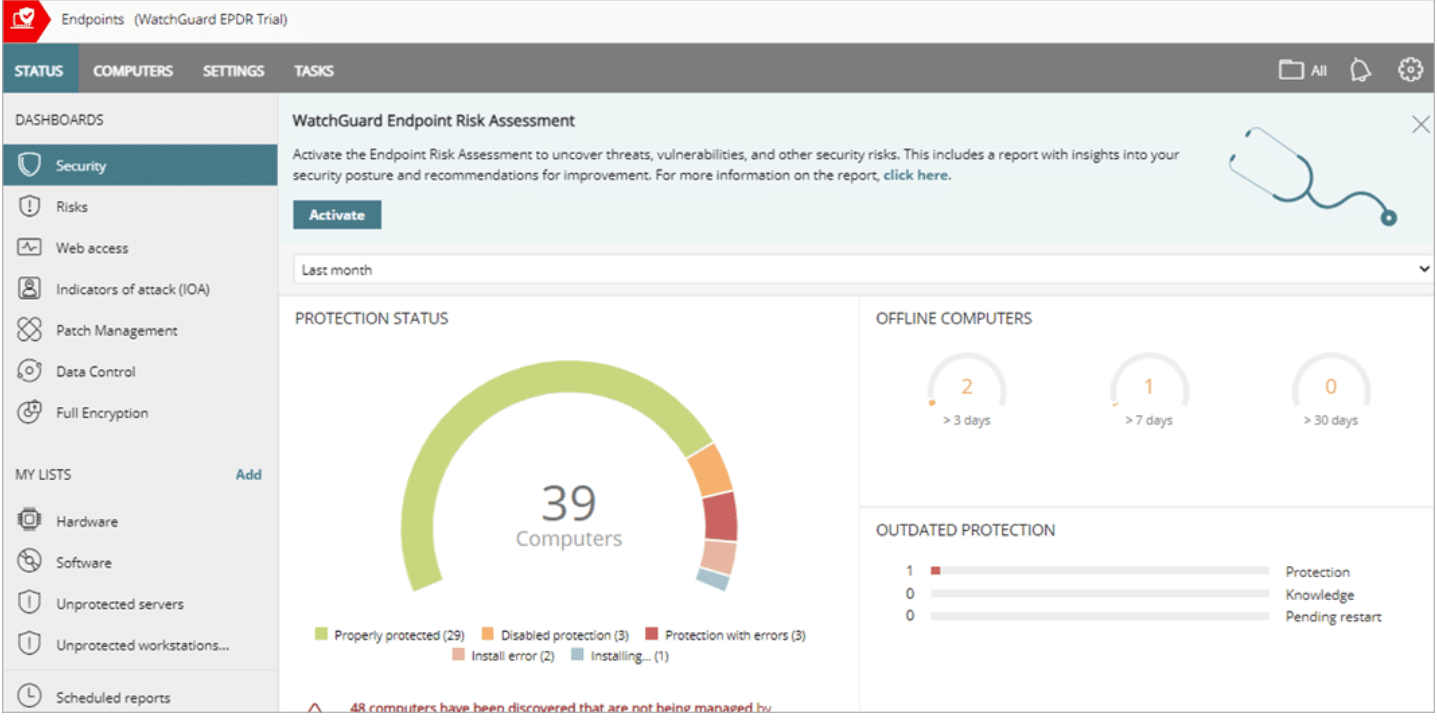
Task: Click the Activate button
Action: coord(337,215)
